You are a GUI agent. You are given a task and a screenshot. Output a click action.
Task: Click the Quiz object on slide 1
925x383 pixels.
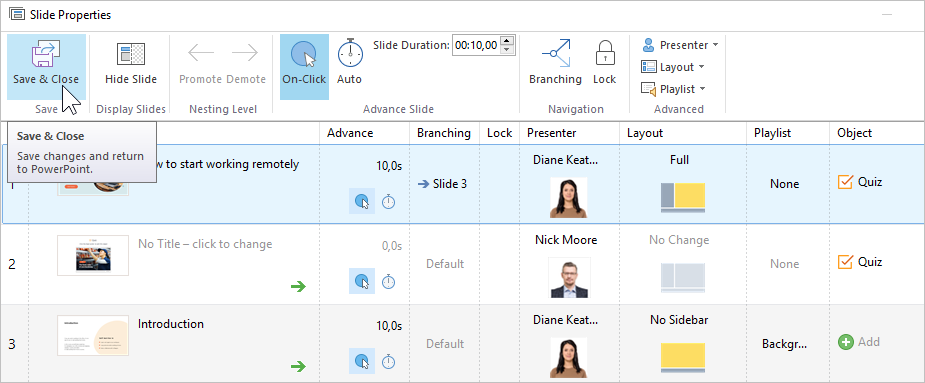click(x=860, y=182)
